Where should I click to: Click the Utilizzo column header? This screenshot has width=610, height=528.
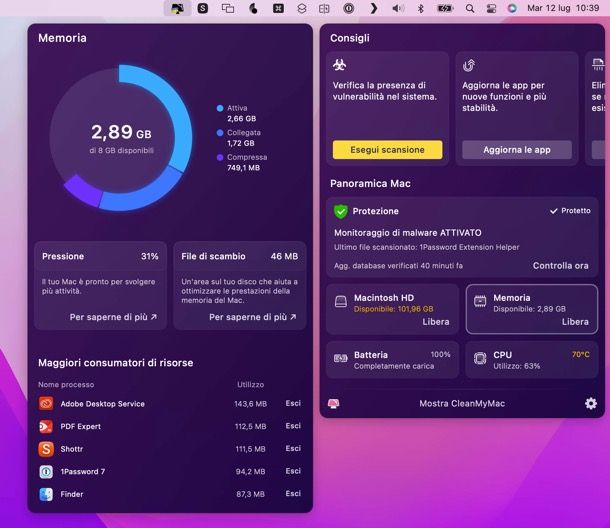(251, 384)
